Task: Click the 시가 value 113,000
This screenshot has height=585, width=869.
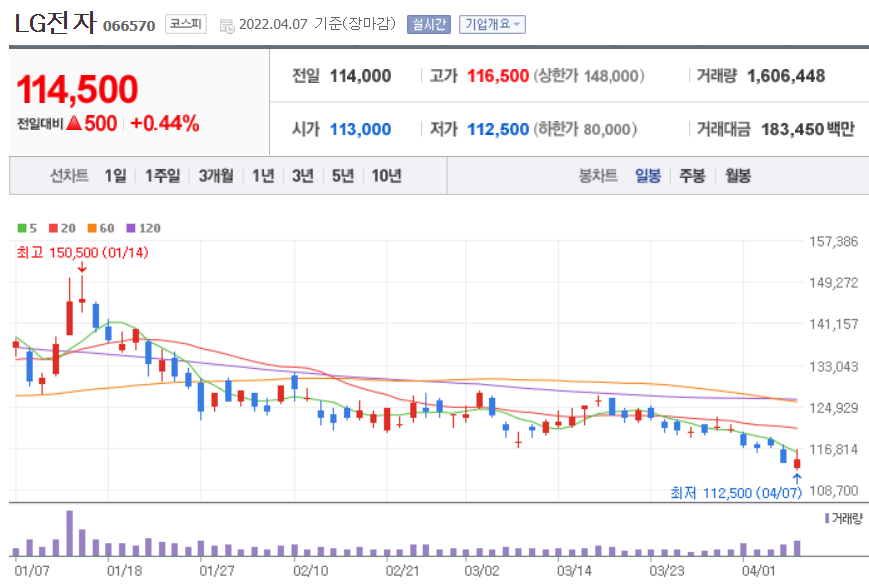Action: click(x=360, y=129)
